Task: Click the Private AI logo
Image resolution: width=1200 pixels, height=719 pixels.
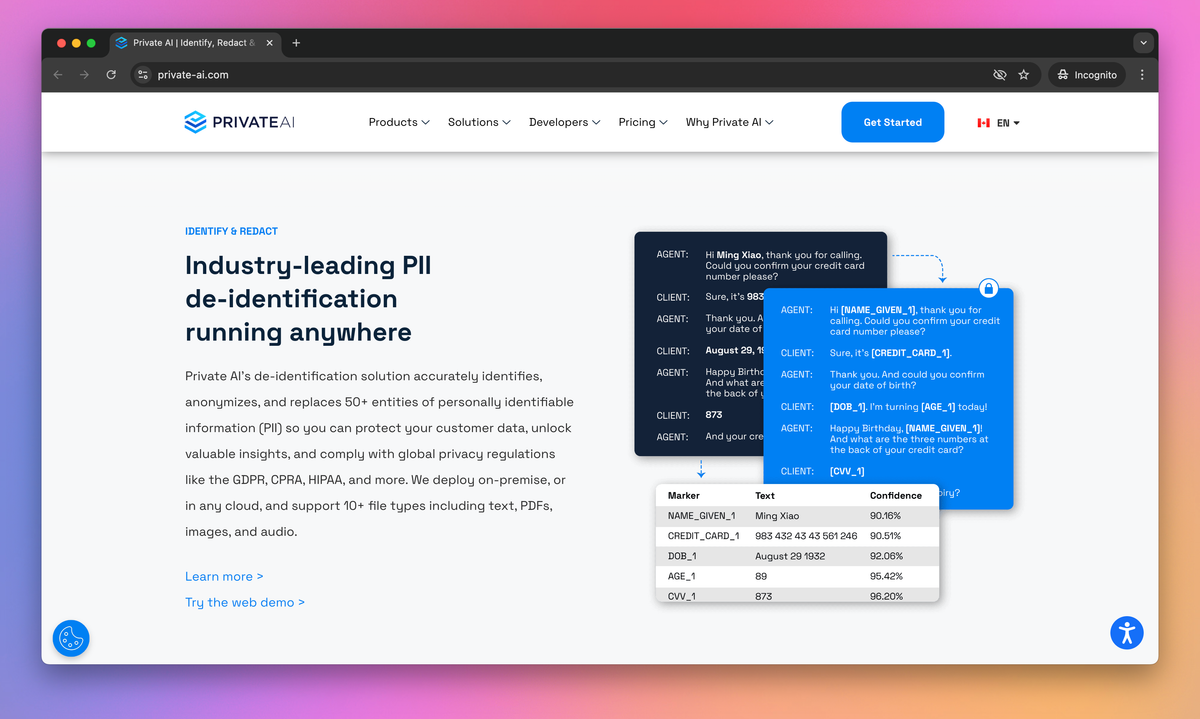Action: click(239, 122)
